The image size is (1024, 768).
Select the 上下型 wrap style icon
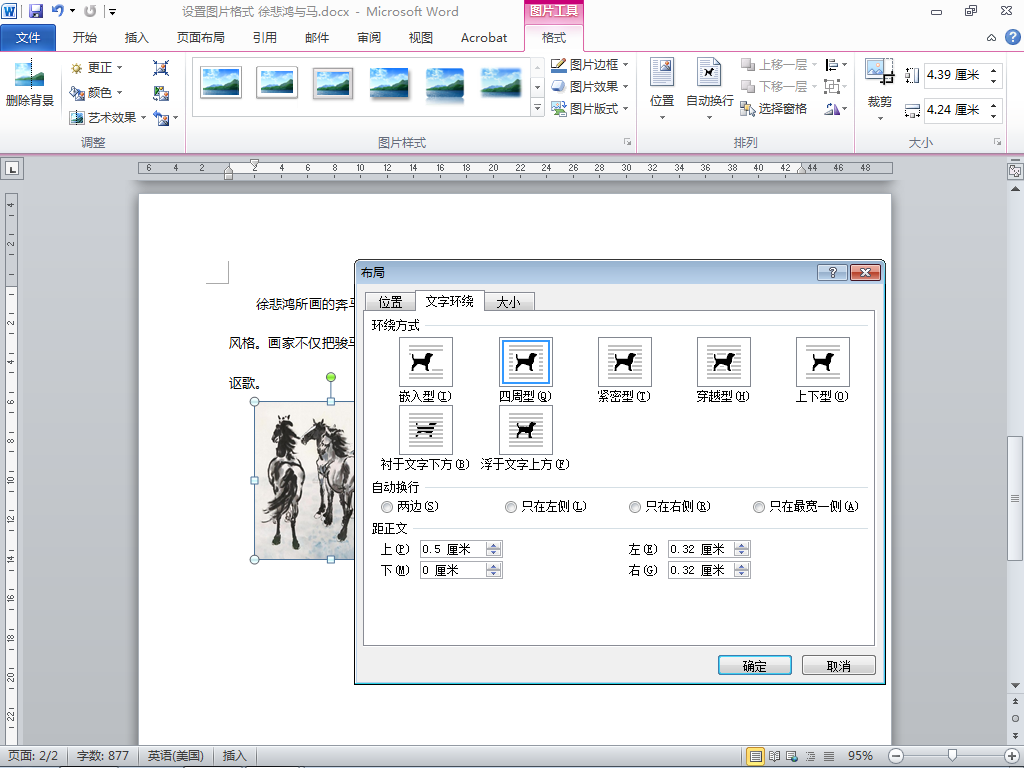tap(823, 362)
